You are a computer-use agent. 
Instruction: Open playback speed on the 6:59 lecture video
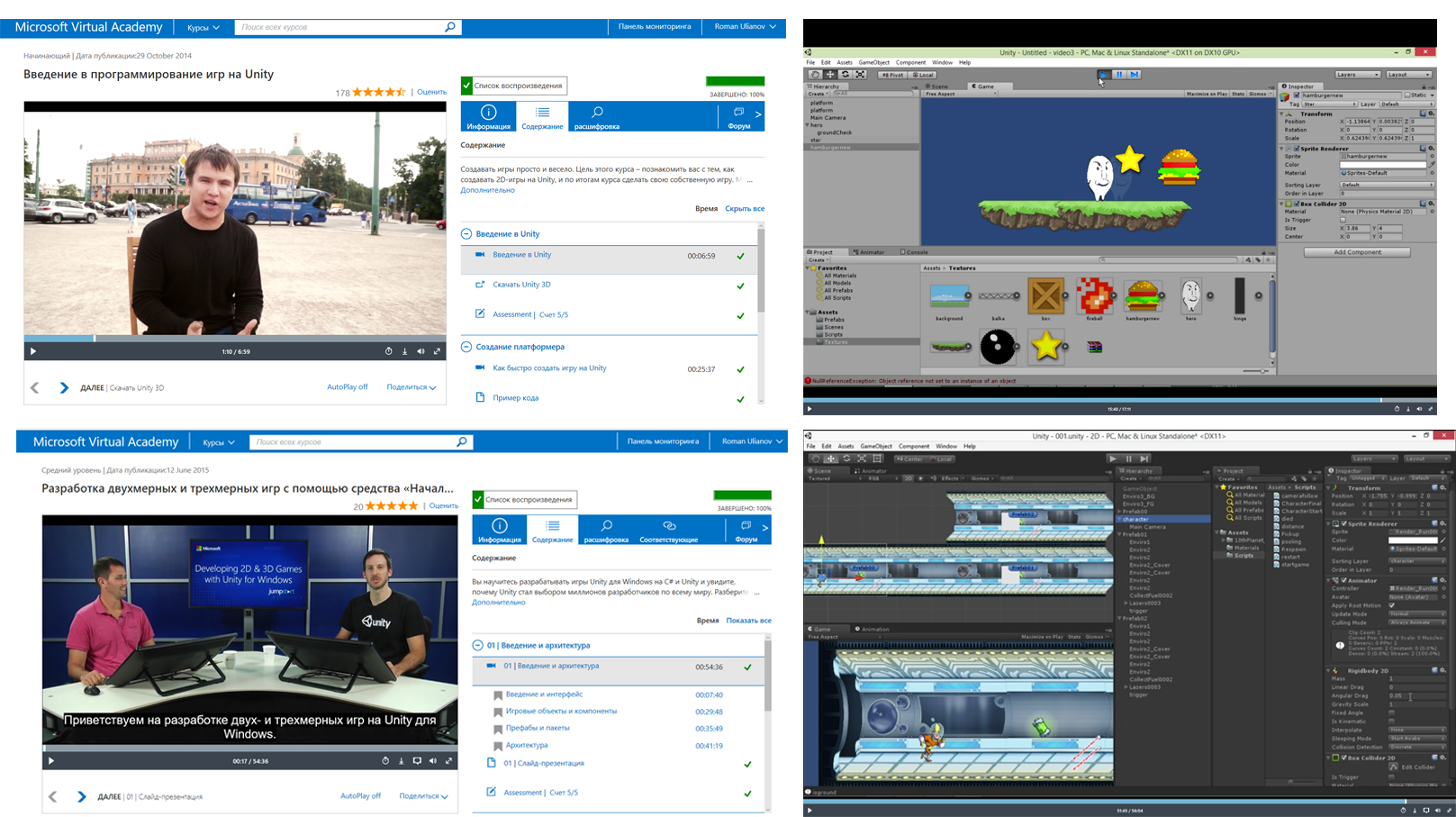[x=388, y=351]
